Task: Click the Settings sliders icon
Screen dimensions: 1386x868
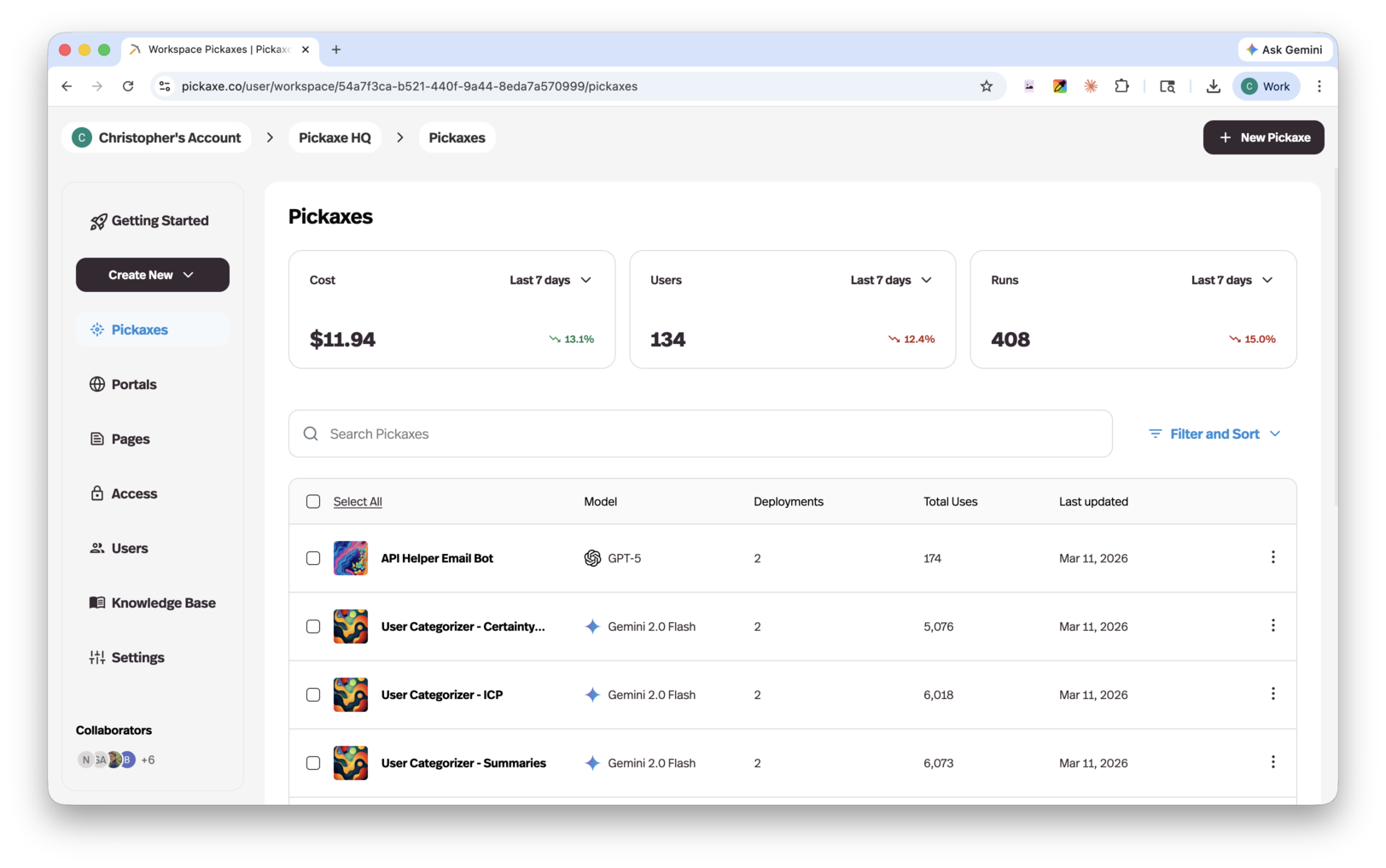Action: (96, 657)
